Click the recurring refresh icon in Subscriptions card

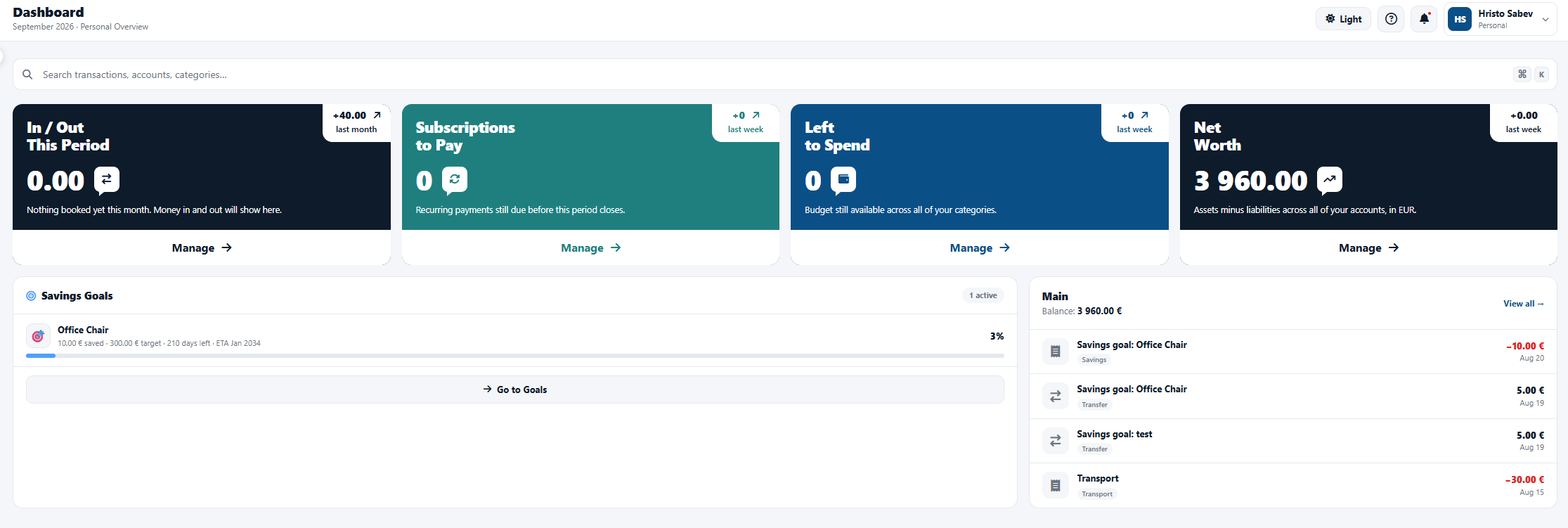click(455, 180)
